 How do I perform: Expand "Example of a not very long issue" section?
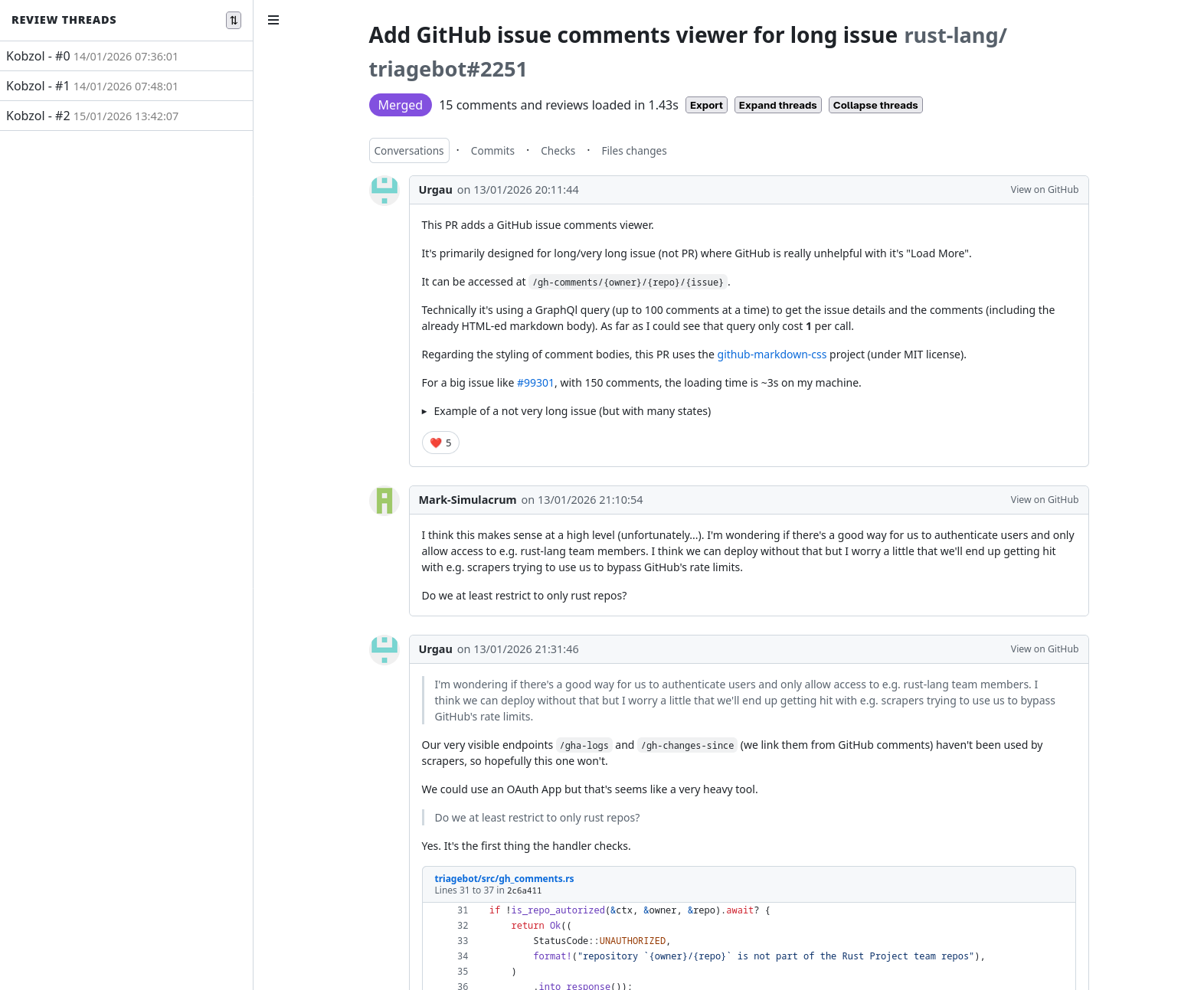pos(572,410)
